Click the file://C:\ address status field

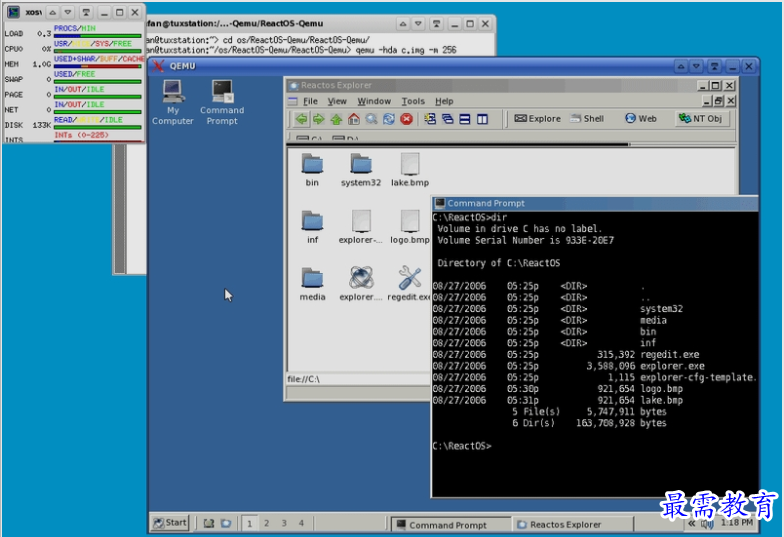[358, 379]
